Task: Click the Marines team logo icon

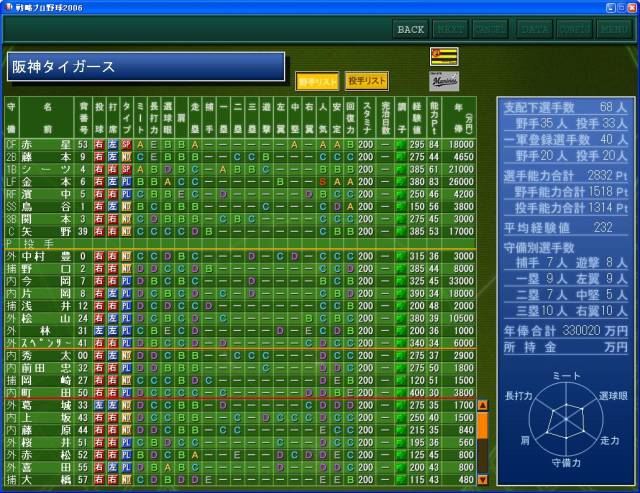Action: click(x=443, y=81)
